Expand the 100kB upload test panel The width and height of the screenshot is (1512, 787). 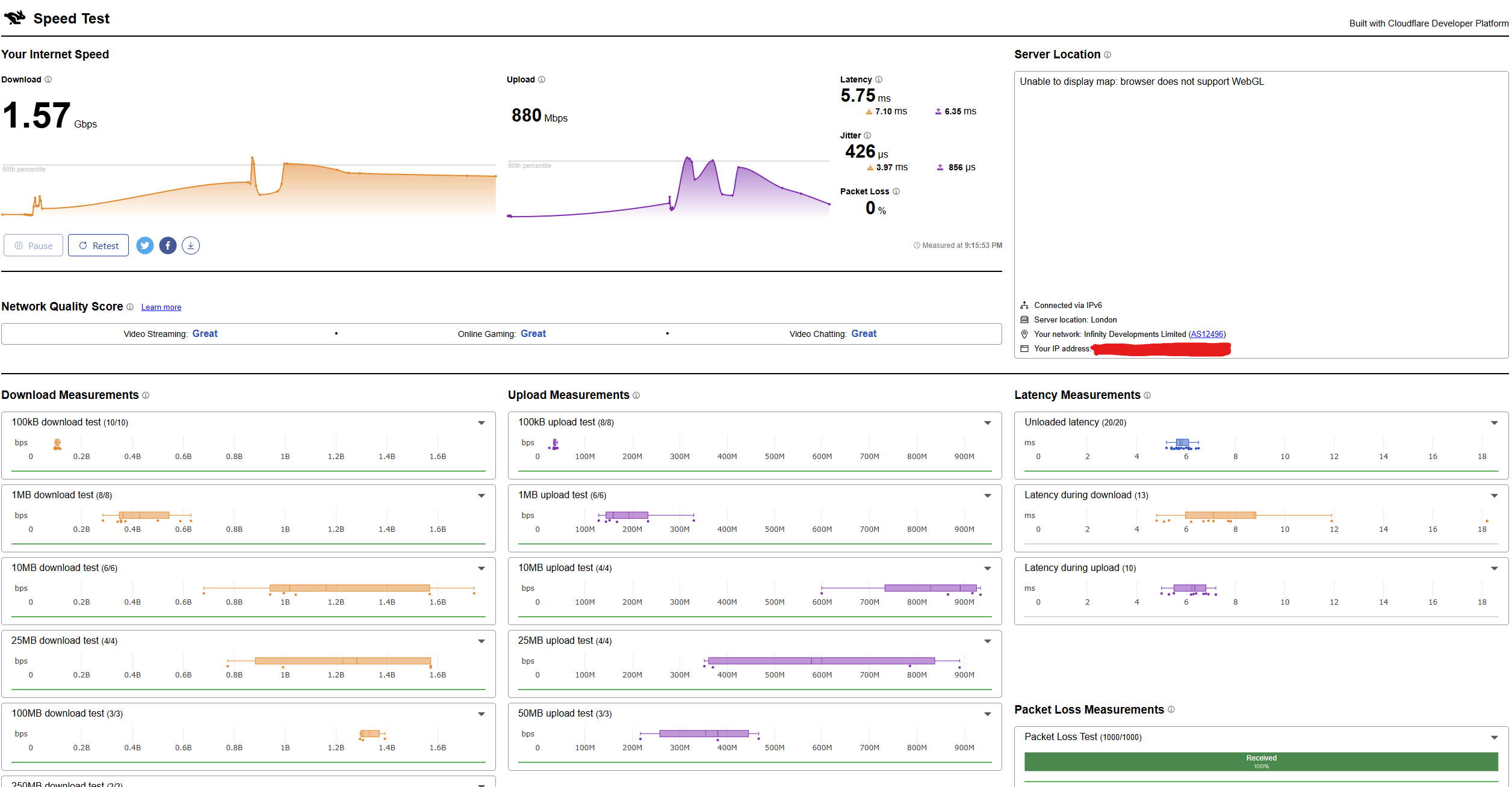(x=988, y=423)
